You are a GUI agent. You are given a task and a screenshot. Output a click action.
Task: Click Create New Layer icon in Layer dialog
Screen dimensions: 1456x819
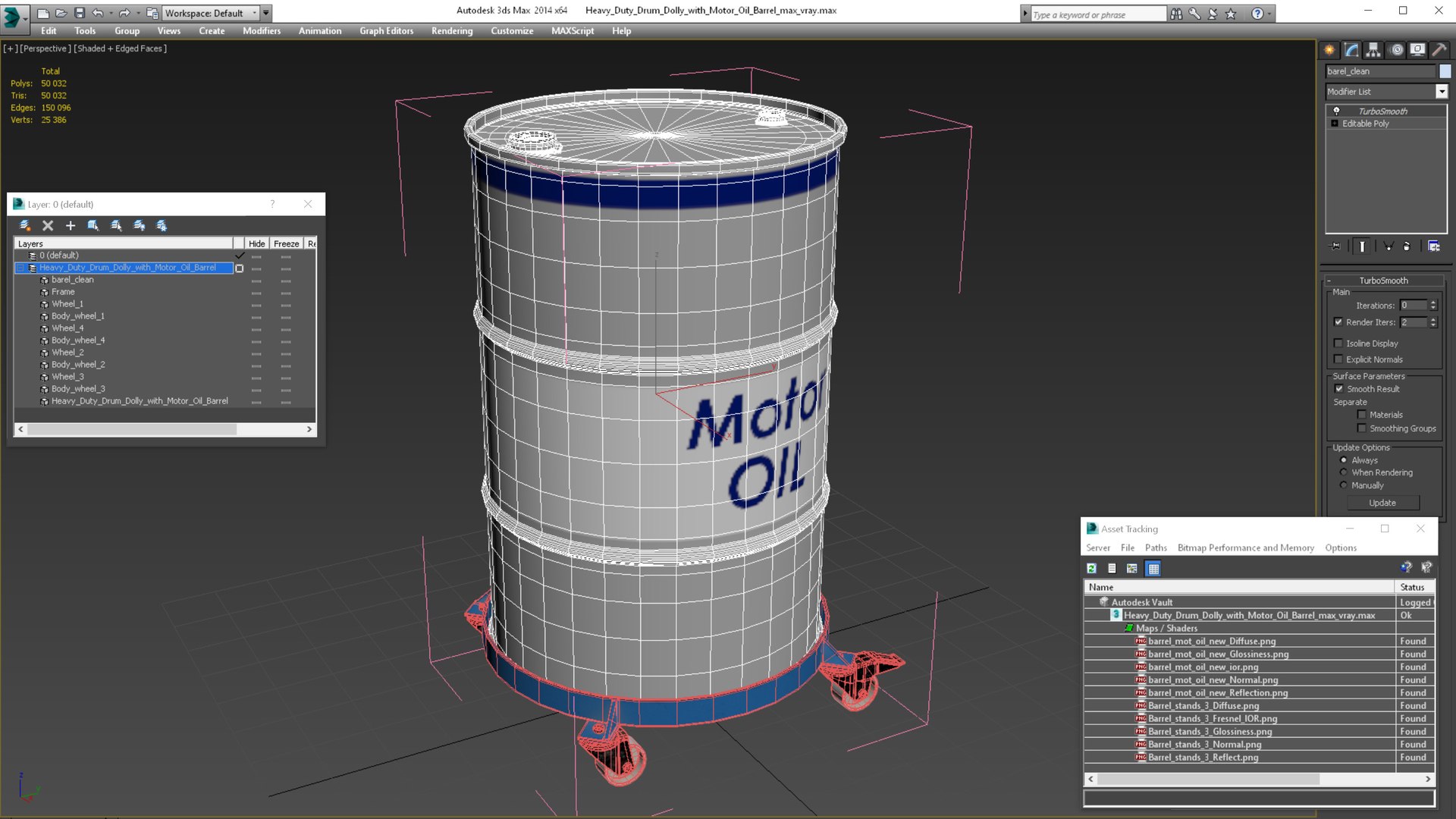pyautogui.click(x=25, y=225)
